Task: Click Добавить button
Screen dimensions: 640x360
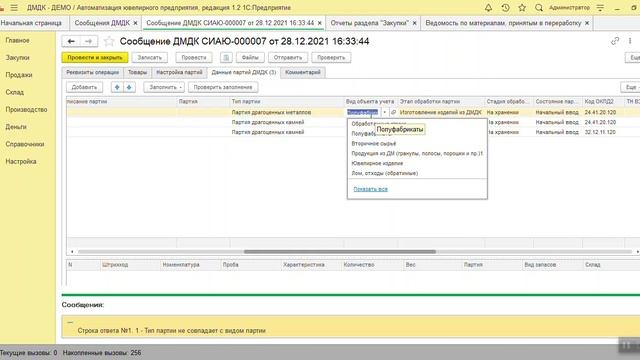Action: [84, 87]
